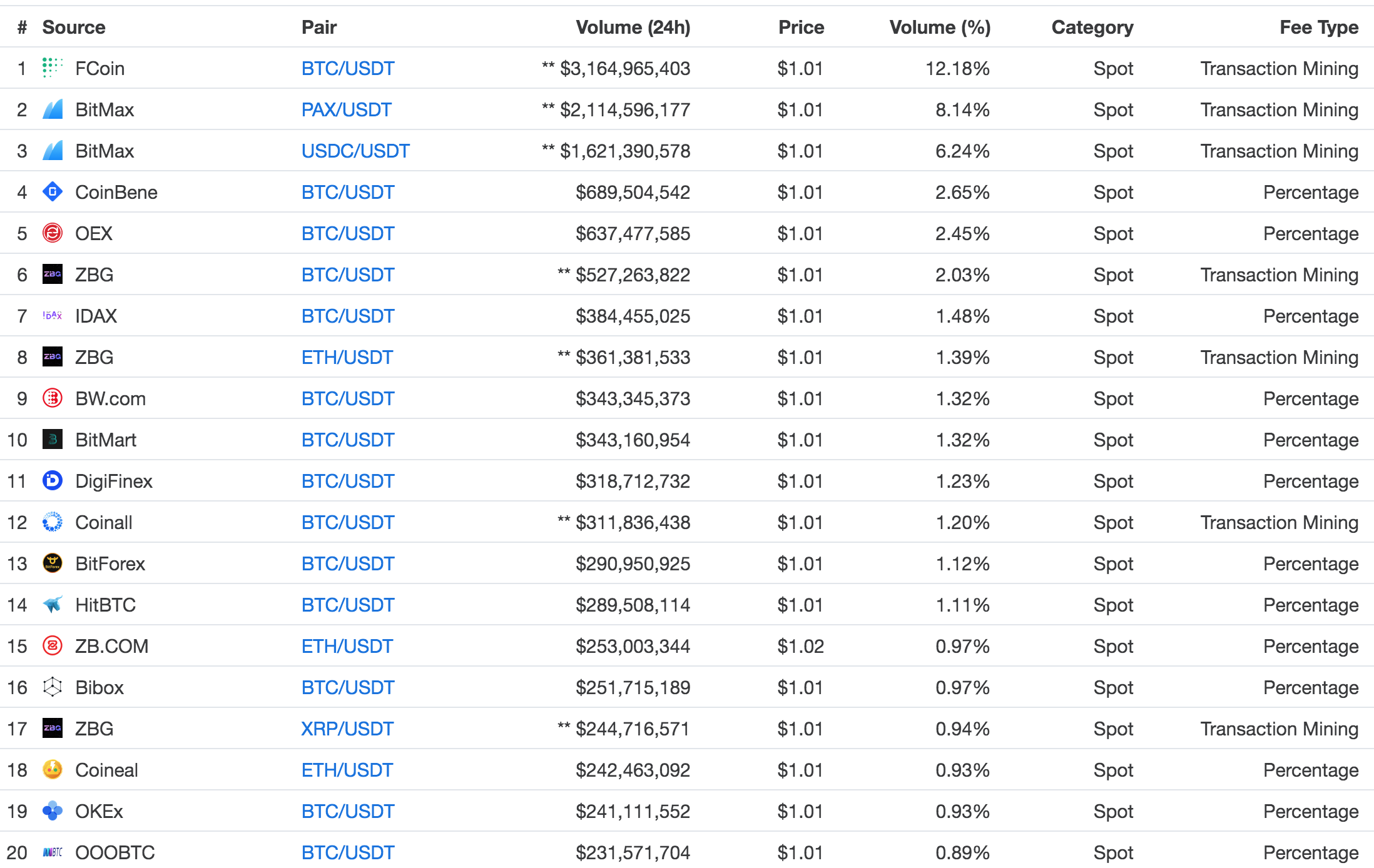Click the Coinall dotted circle logo

53,522
